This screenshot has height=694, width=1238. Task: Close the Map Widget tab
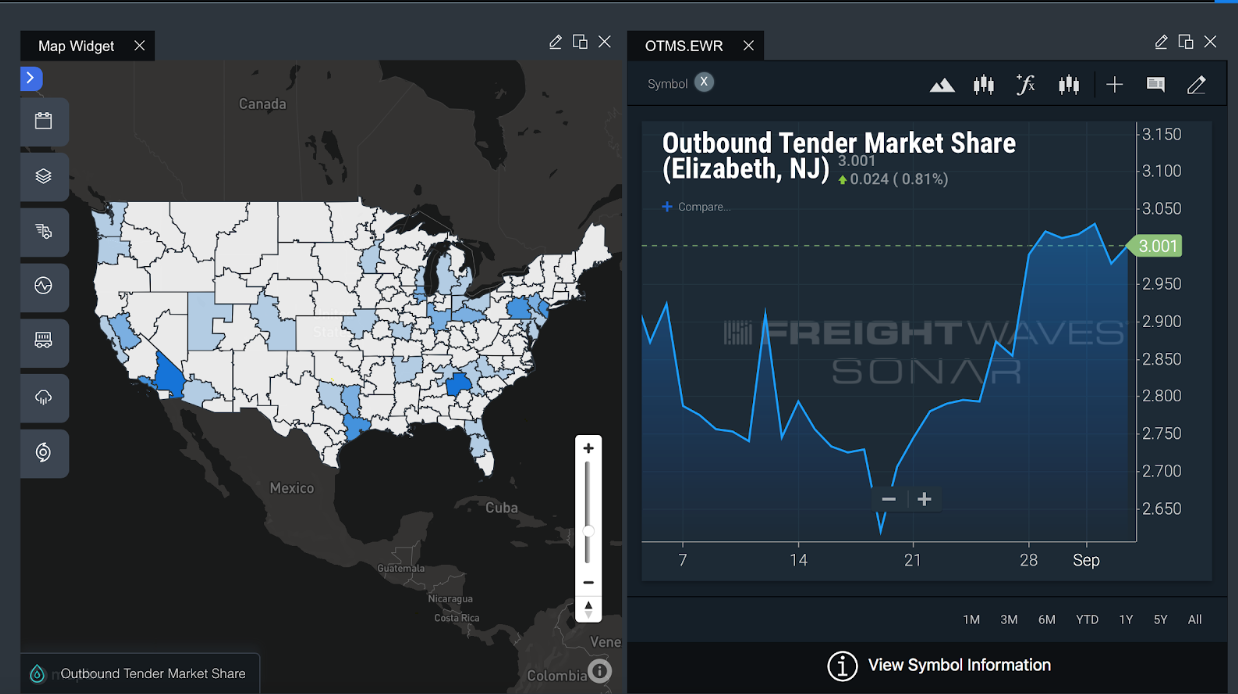(x=139, y=46)
